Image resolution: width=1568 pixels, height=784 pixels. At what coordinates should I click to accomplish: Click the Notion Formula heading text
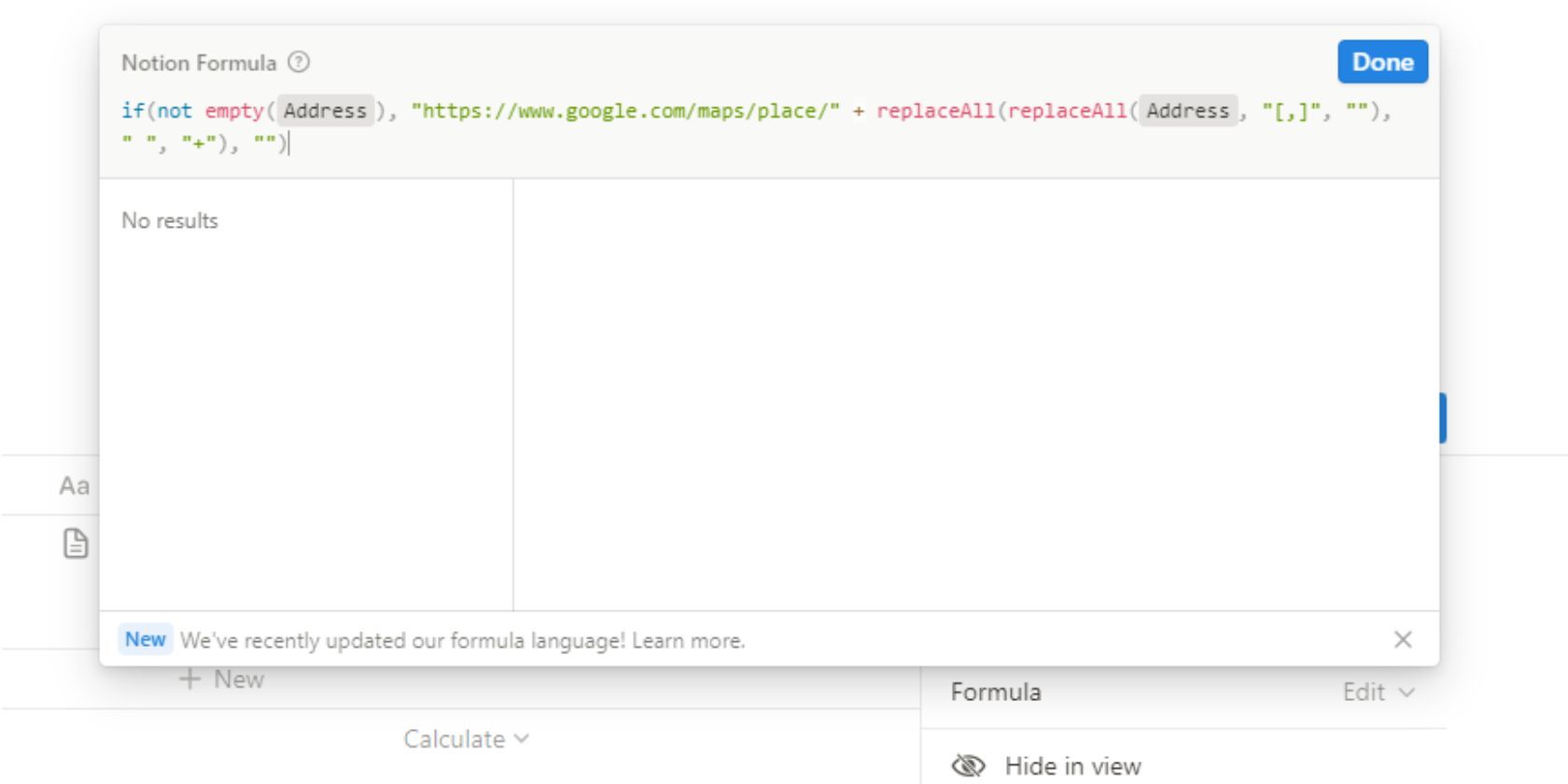point(199,63)
